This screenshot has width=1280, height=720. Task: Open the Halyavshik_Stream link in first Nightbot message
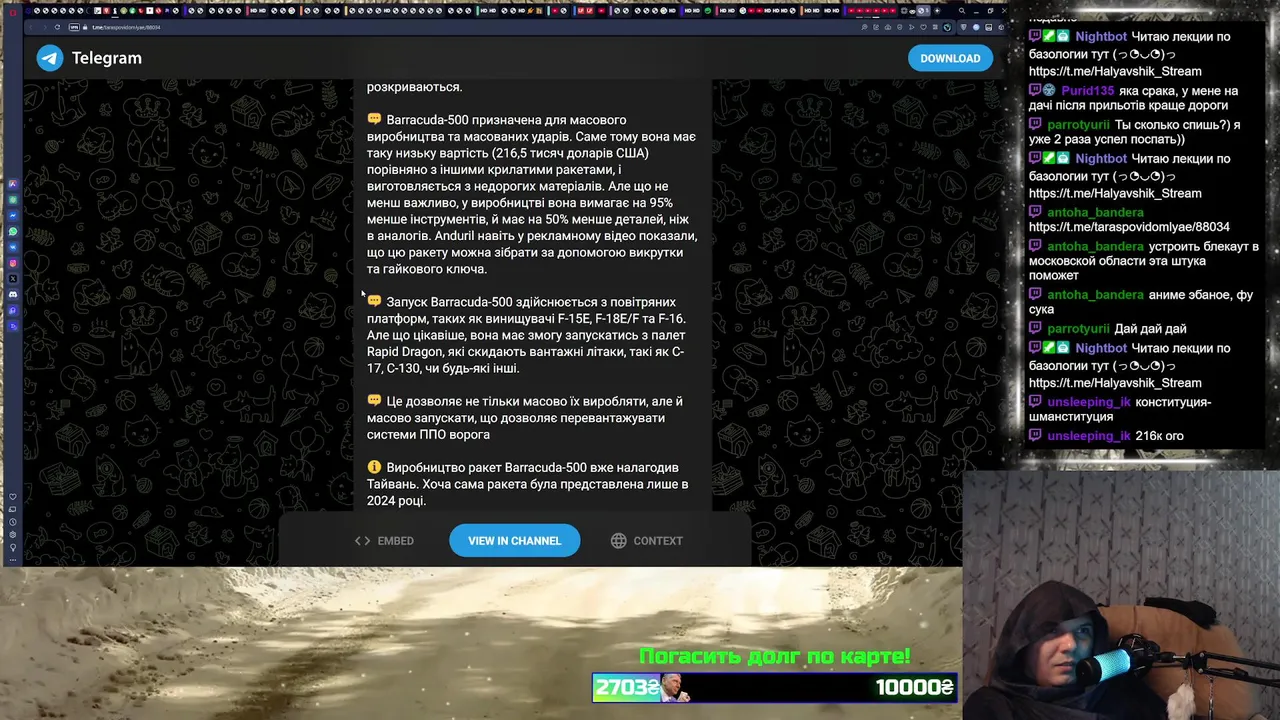pyautogui.click(x=1115, y=71)
